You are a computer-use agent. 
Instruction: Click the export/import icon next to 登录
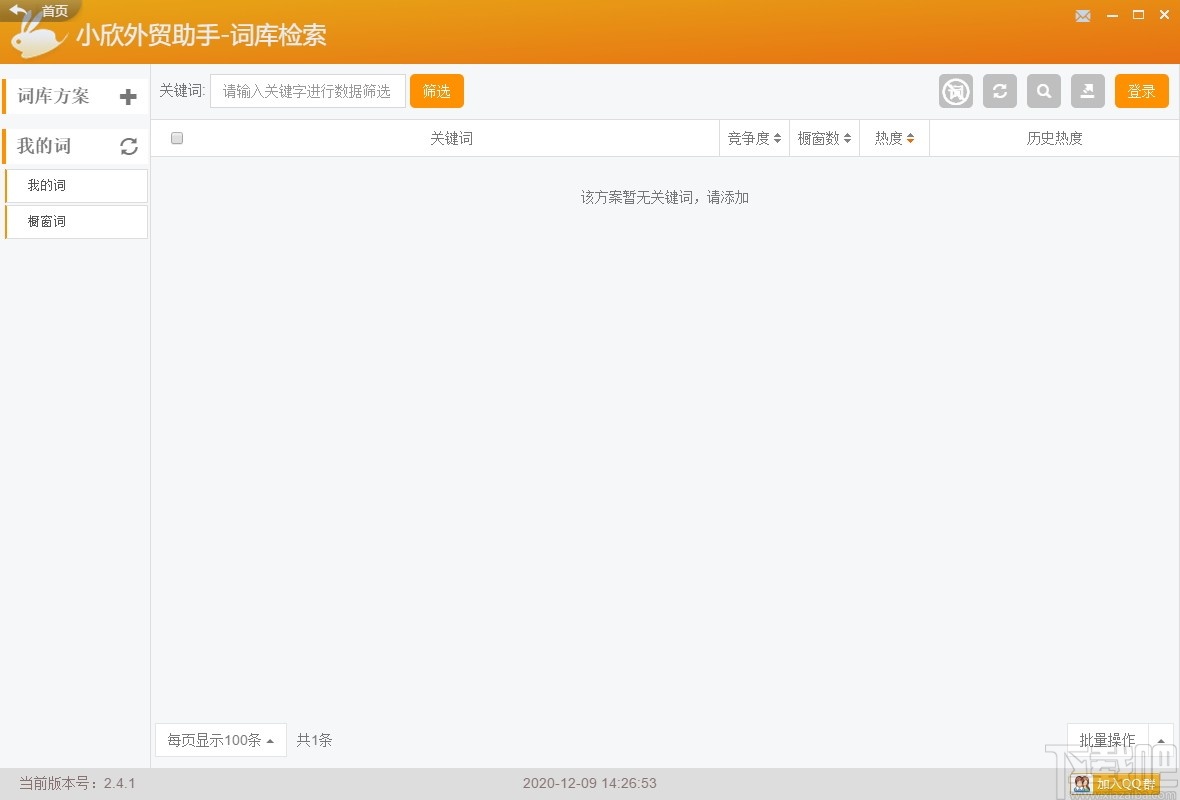click(x=1088, y=91)
